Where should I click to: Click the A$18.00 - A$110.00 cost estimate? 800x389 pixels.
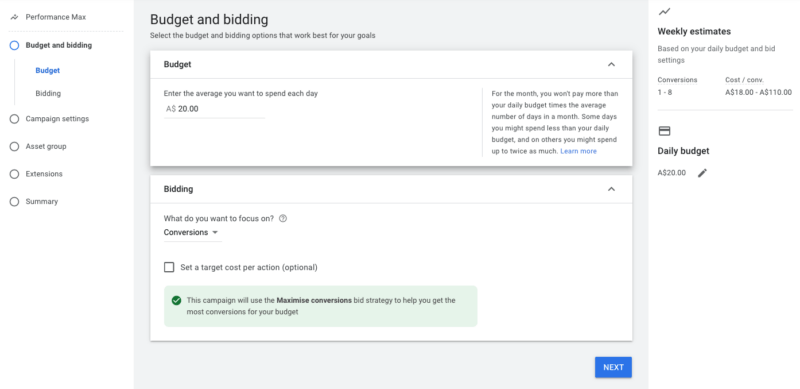758,93
